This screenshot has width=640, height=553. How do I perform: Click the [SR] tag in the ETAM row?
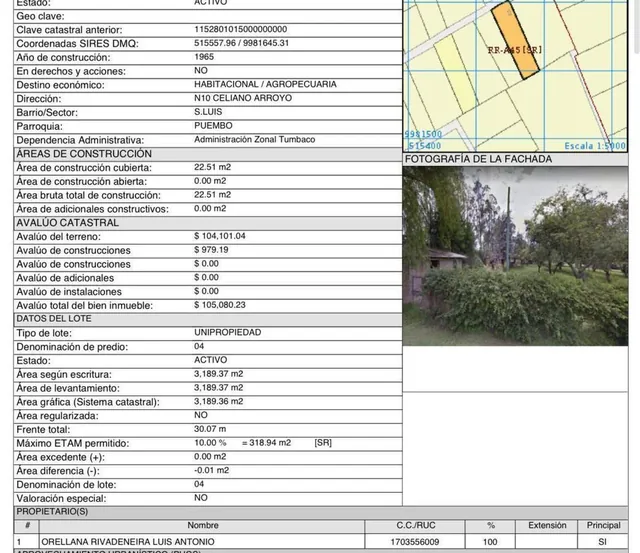tap(323, 443)
